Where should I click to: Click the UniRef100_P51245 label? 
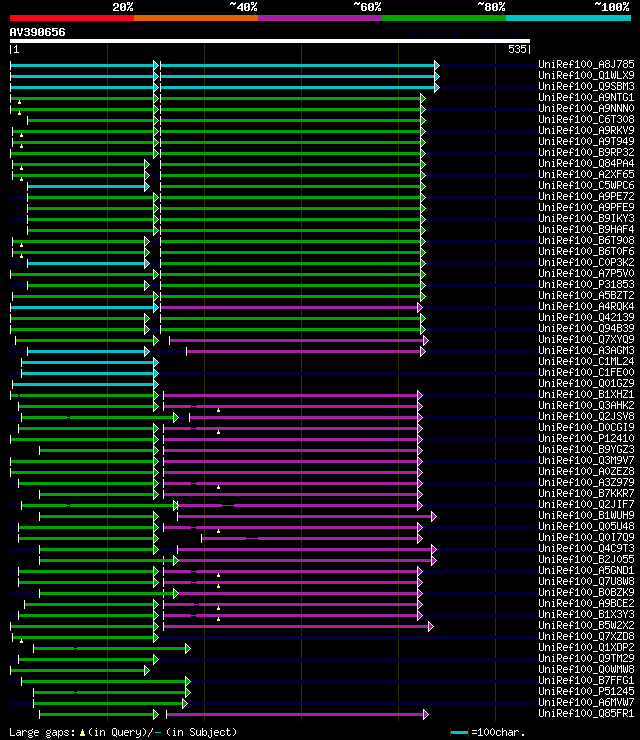coord(586,691)
